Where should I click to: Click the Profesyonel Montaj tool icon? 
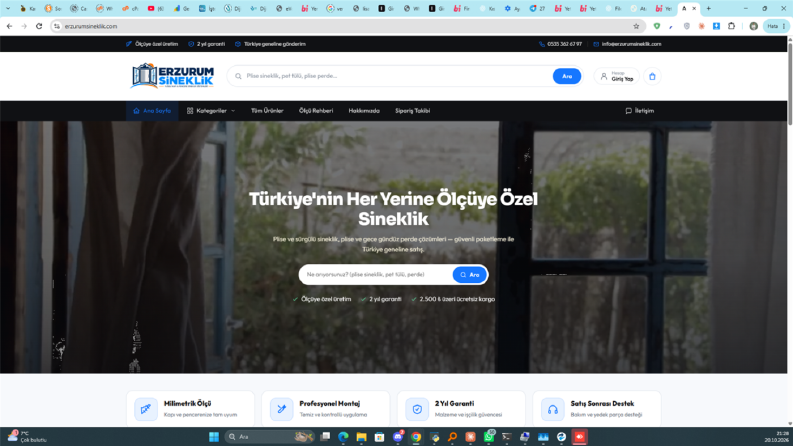pyautogui.click(x=281, y=409)
